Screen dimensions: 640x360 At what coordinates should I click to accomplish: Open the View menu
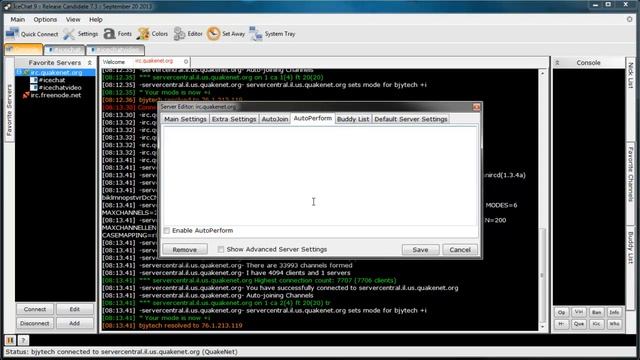[x=73, y=19]
